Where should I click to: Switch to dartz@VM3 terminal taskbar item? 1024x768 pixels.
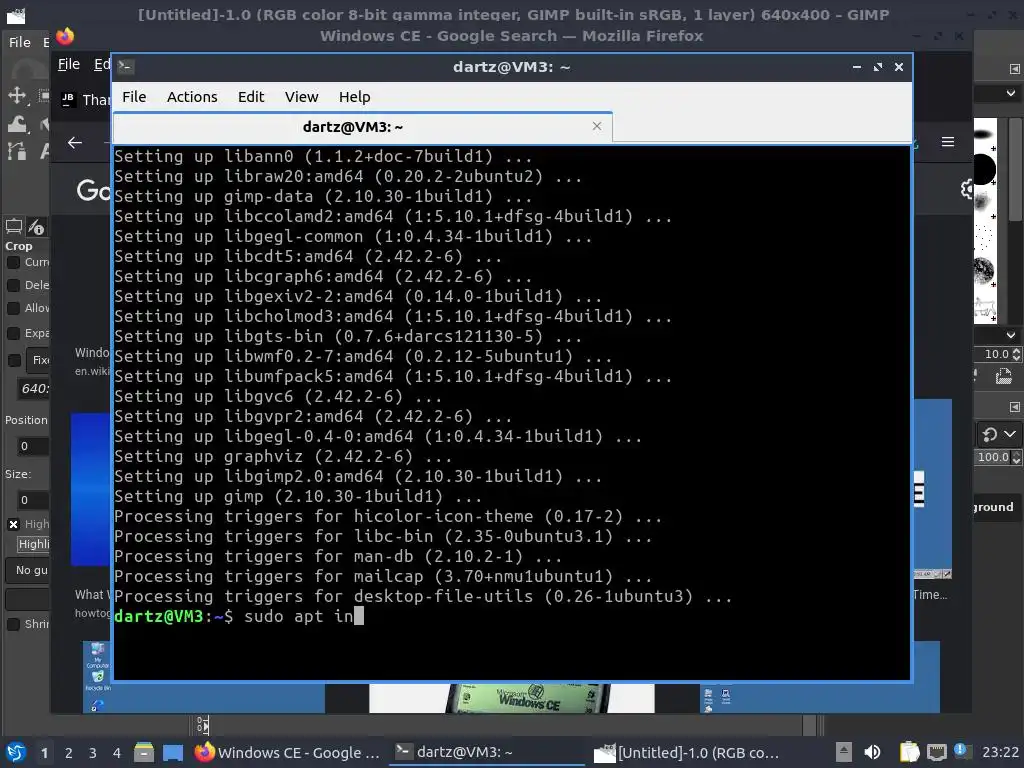(487, 752)
